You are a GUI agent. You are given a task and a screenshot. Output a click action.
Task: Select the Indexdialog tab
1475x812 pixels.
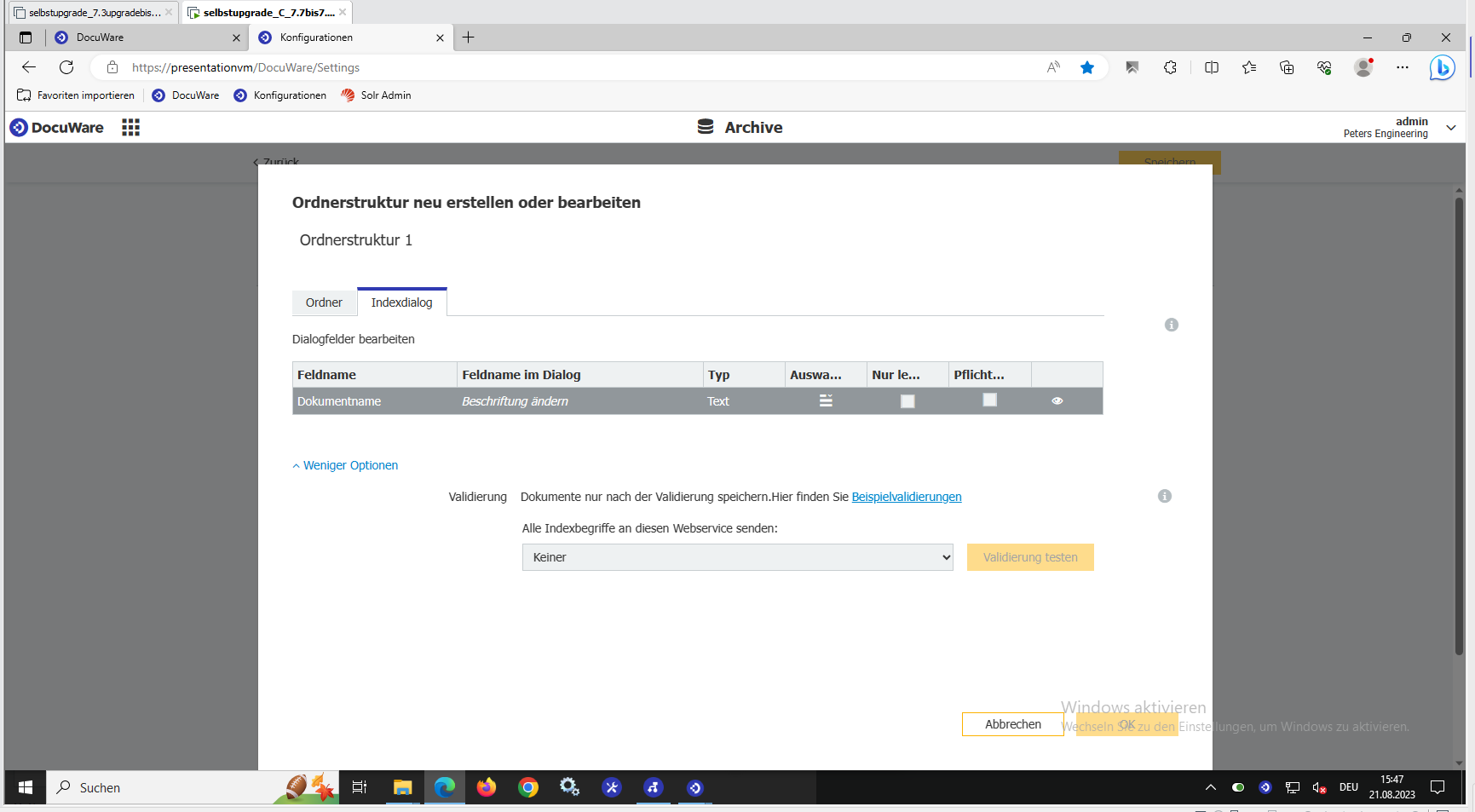401,302
